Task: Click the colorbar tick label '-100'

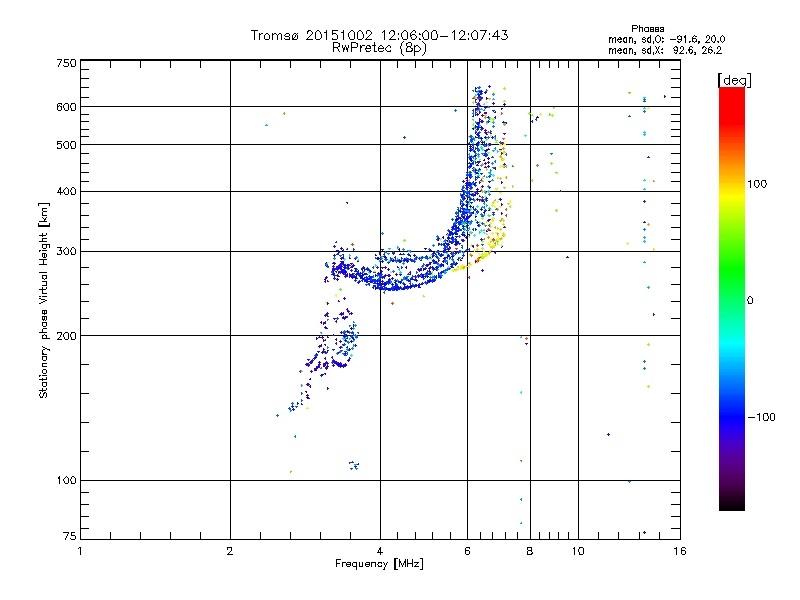Action: click(762, 417)
